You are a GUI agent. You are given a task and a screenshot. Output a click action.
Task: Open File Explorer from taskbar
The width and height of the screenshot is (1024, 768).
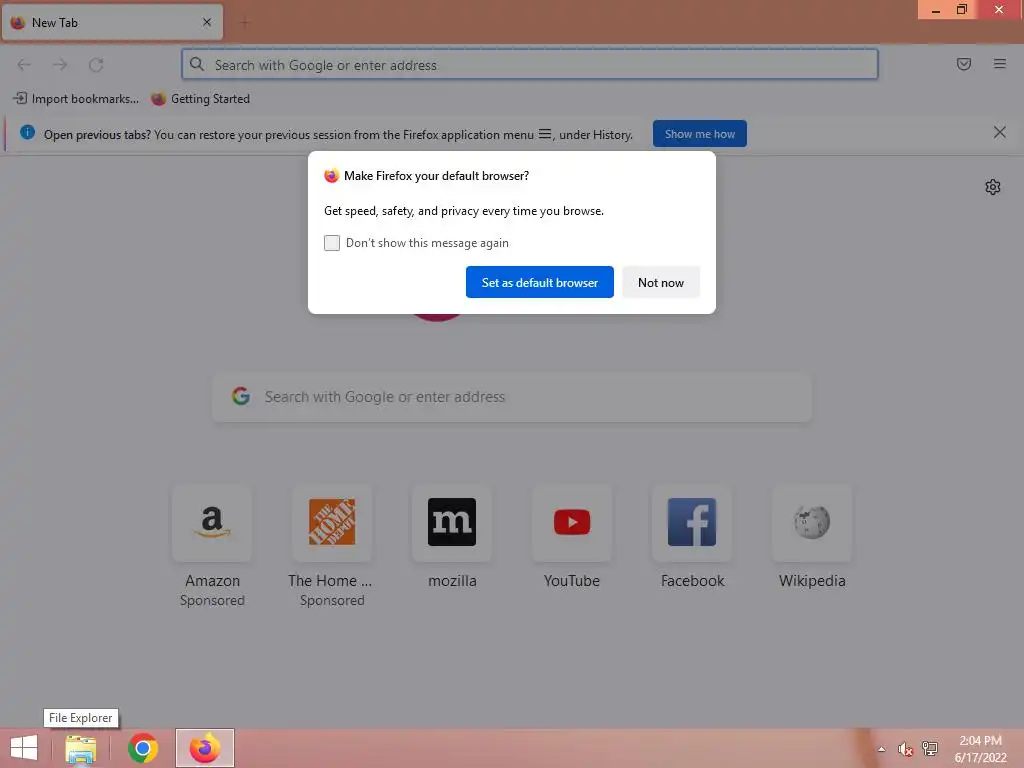[80, 748]
